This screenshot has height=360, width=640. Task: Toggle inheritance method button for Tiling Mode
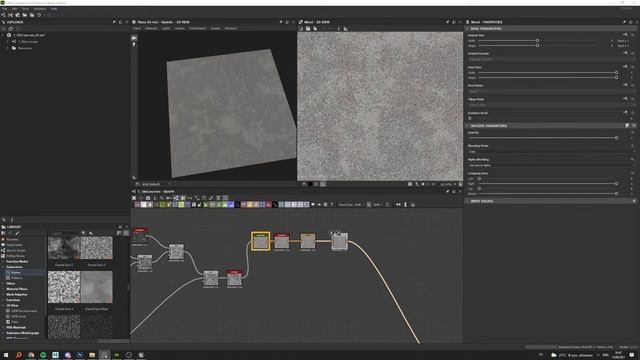pos(625,99)
